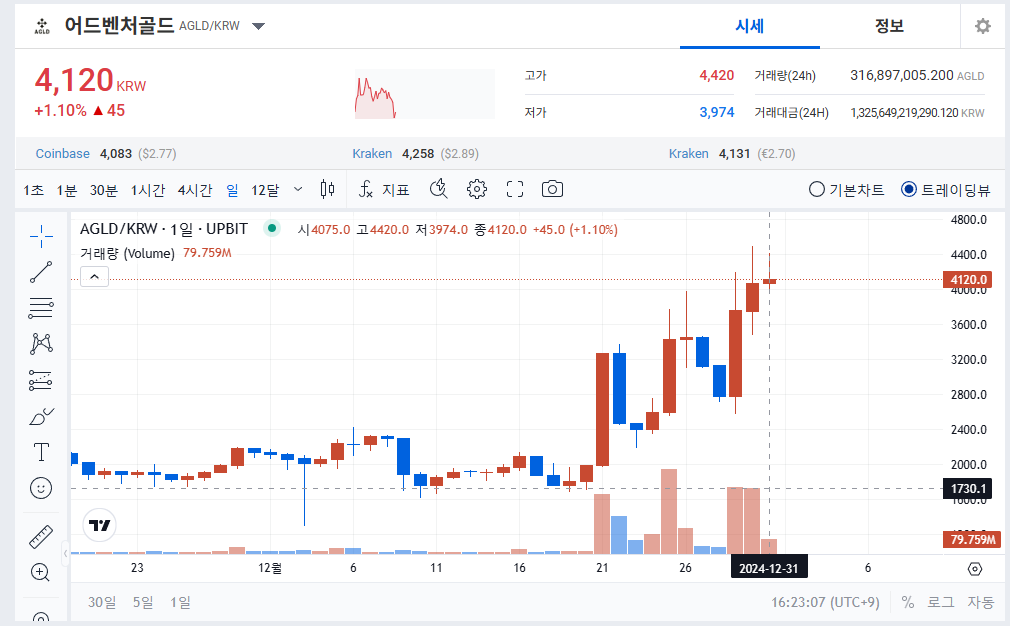Viewport: 1010px width, 626px height.
Task: Collapse the drawing toolbar side handle
Action: (65, 553)
